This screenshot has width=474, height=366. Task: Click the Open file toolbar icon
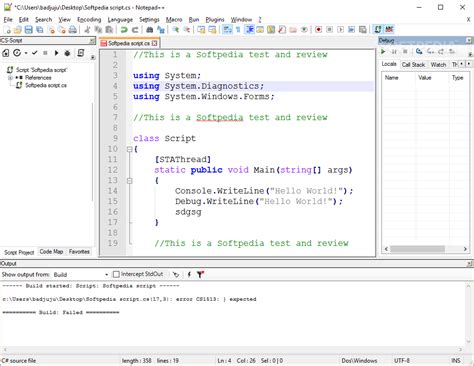click(x=18, y=30)
